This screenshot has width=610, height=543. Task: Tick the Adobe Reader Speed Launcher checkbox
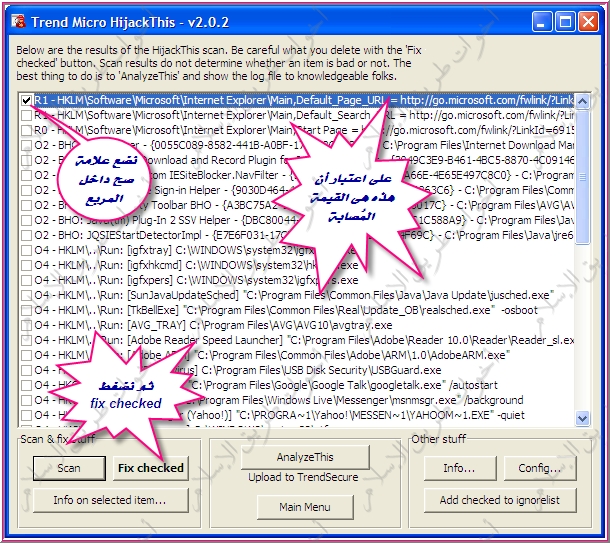[26, 340]
